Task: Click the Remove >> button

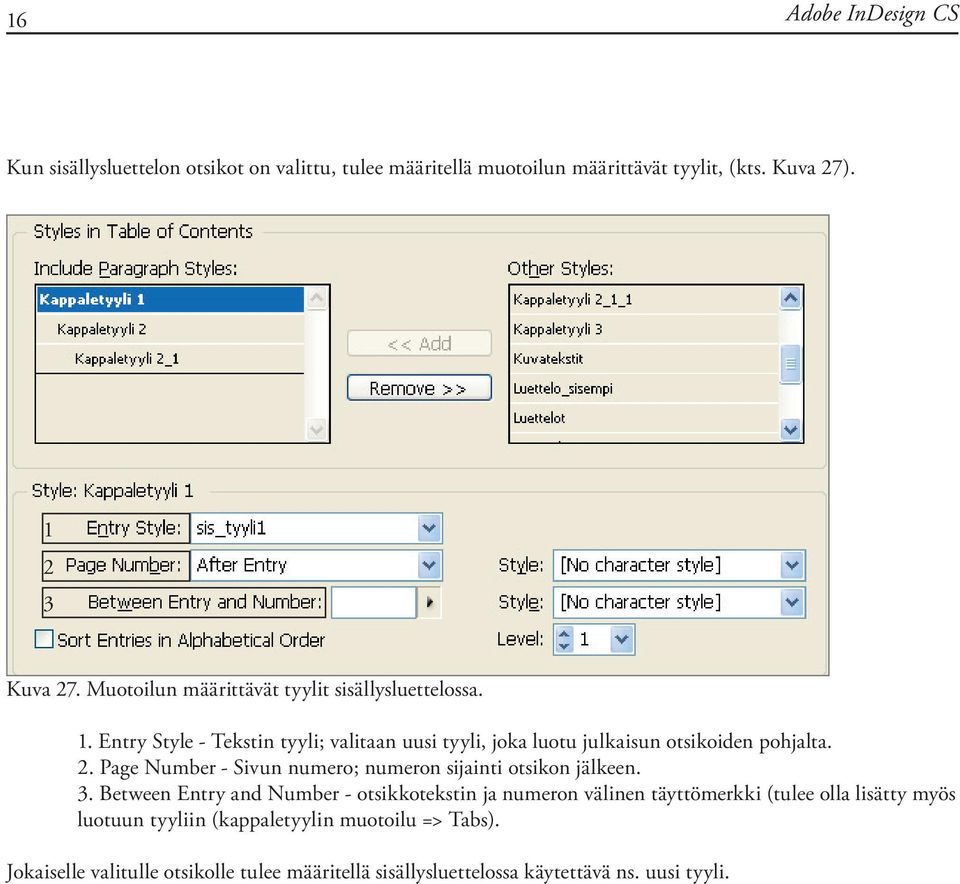Action: [419, 388]
